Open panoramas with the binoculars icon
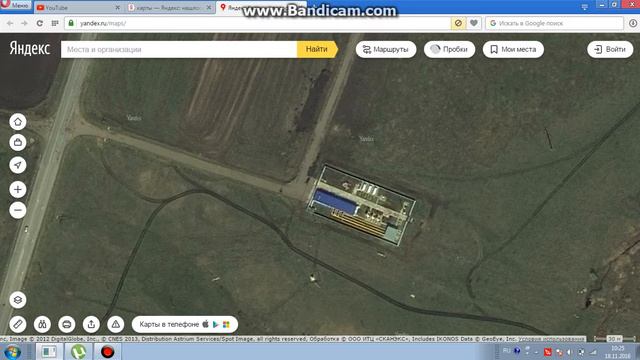This screenshot has width=640, height=360. click(42, 324)
